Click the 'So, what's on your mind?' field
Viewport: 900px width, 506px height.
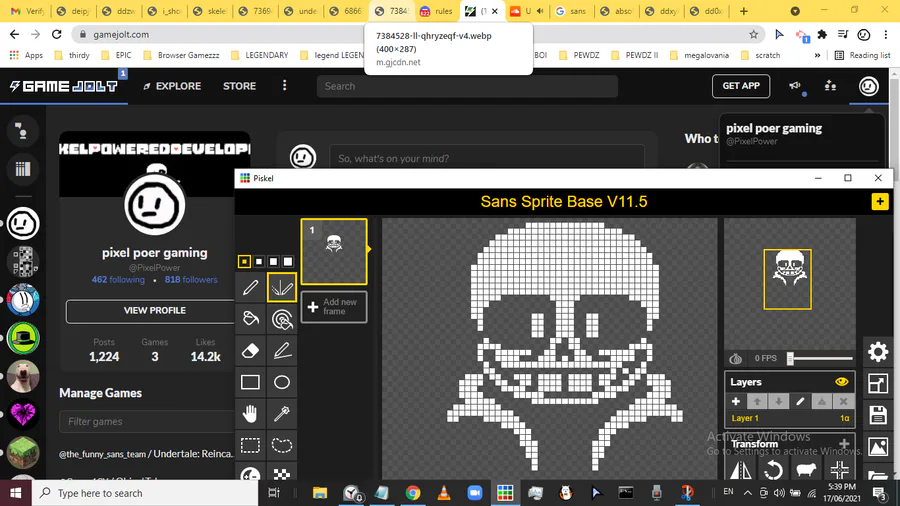[487, 158]
